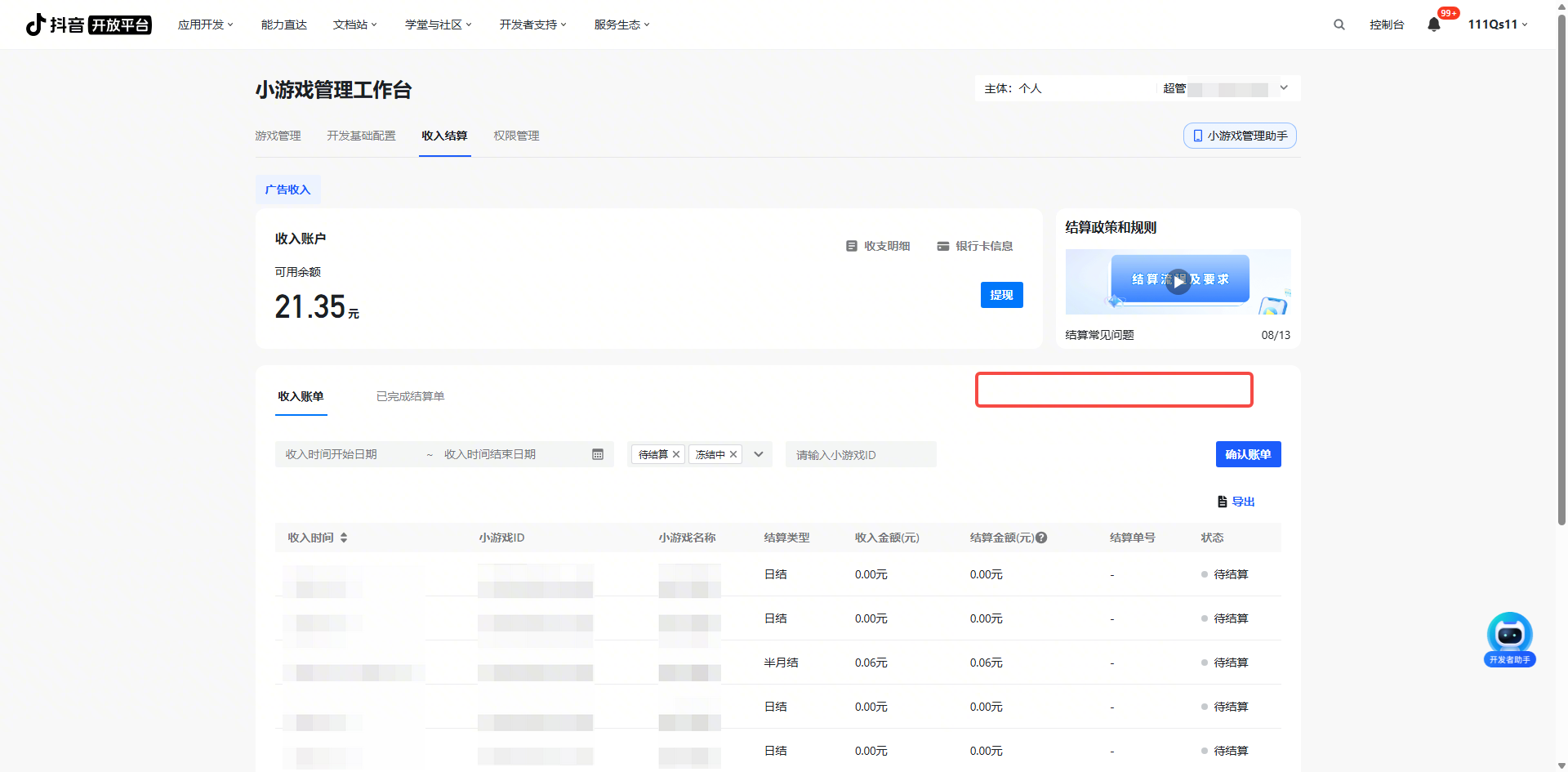Switch to the 已完成结算单 tab

coord(410,396)
